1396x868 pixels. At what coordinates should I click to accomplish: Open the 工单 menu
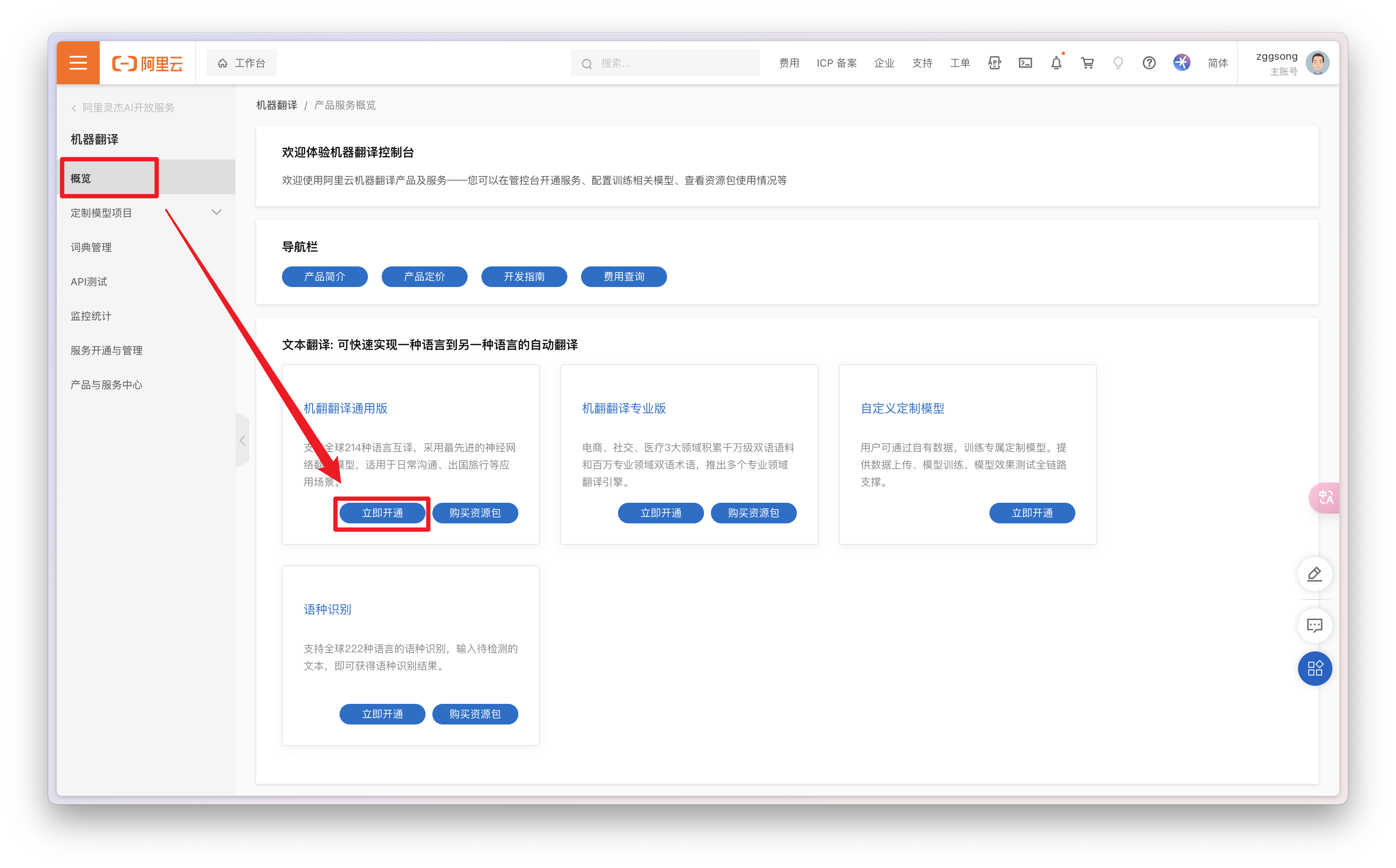coord(960,63)
